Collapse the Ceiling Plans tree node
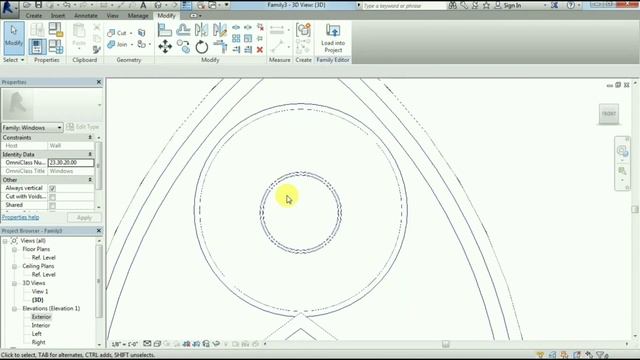 [14, 266]
